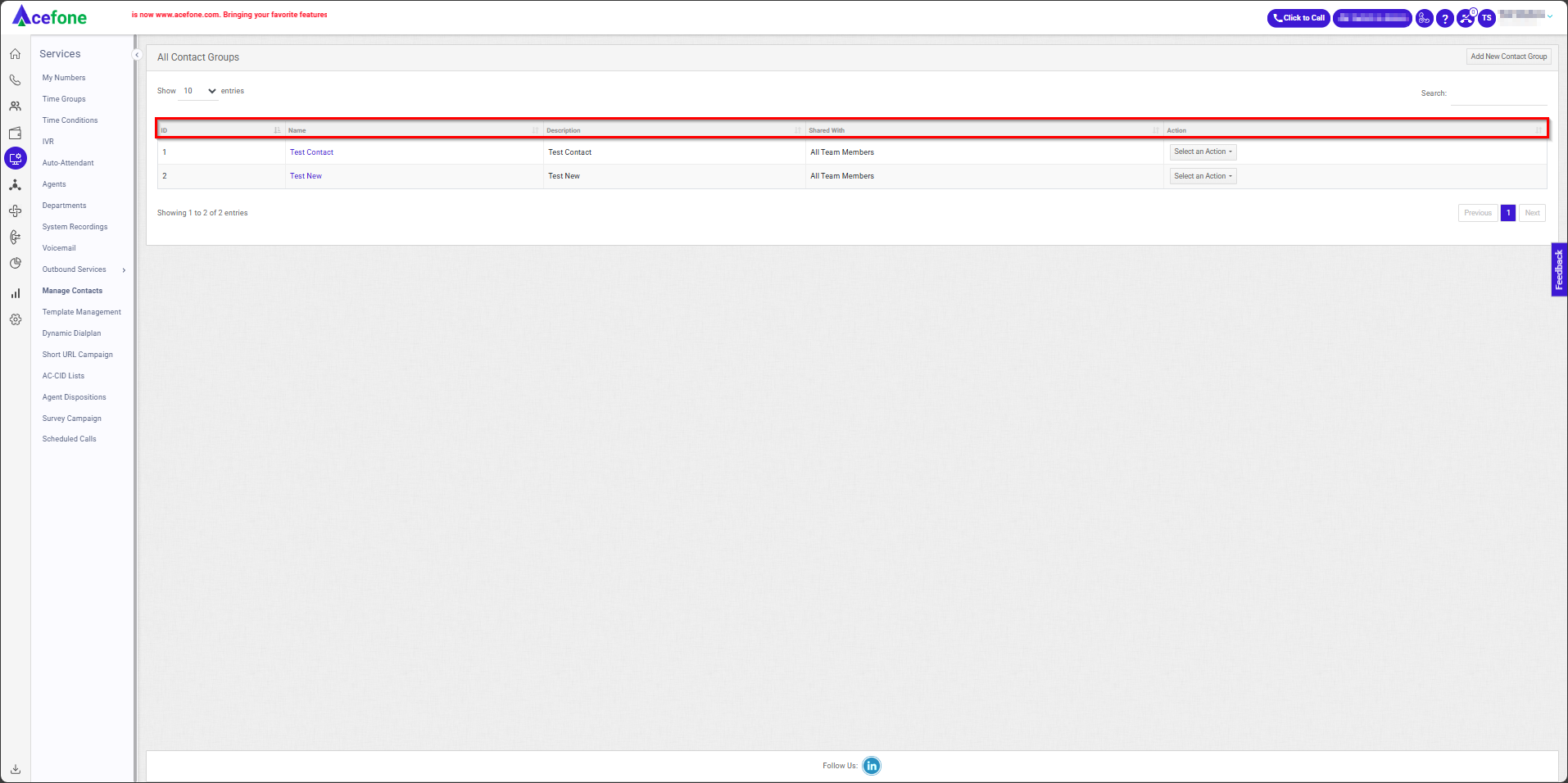Open the bar chart sidebar icon
The width and height of the screenshot is (1568, 783).
tap(15, 293)
